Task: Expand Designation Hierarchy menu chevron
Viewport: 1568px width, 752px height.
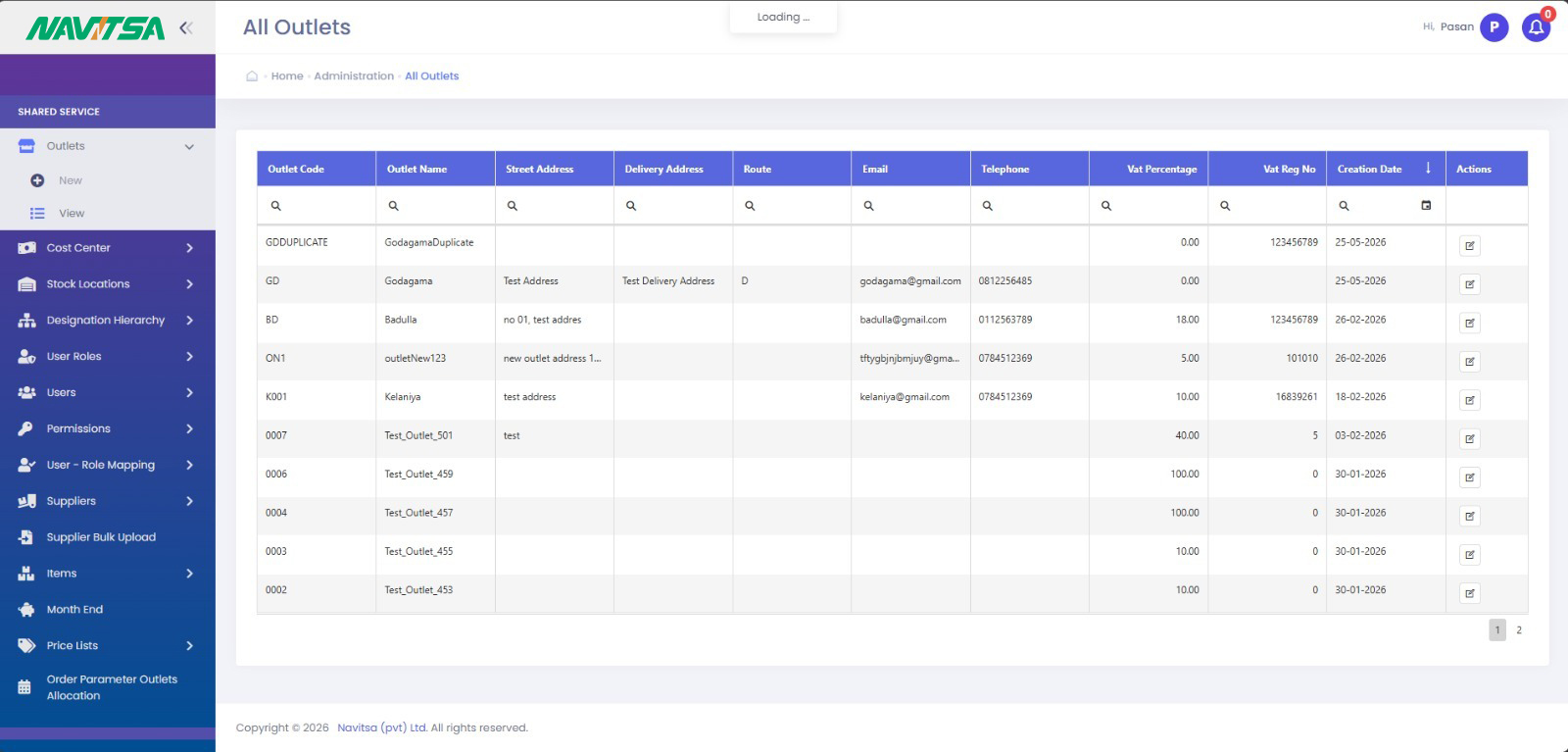Action: 189,321
